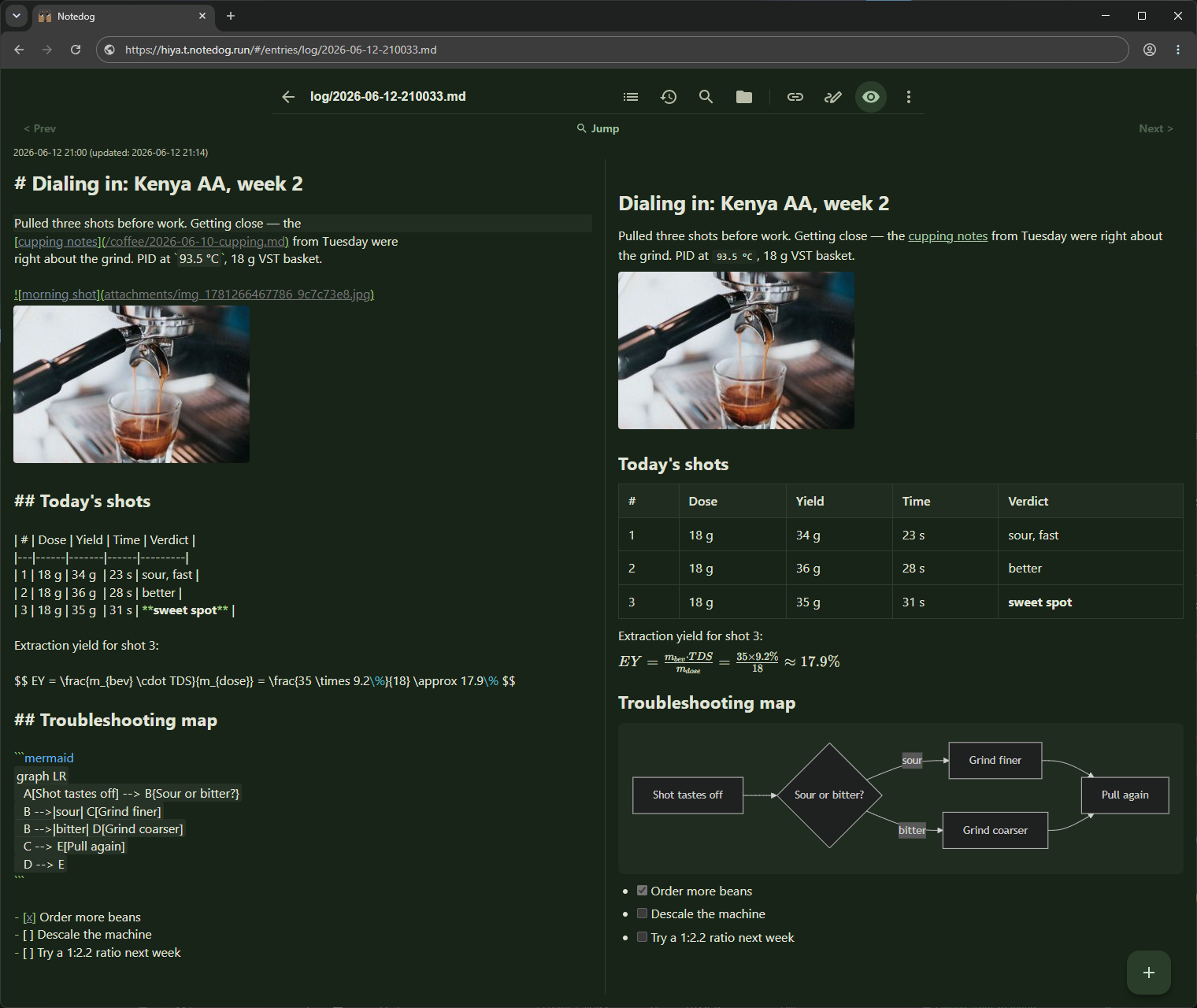The height and width of the screenshot is (1008, 1197).
Task: Open search with the magnifier toolbar icon
Action: 706,97
